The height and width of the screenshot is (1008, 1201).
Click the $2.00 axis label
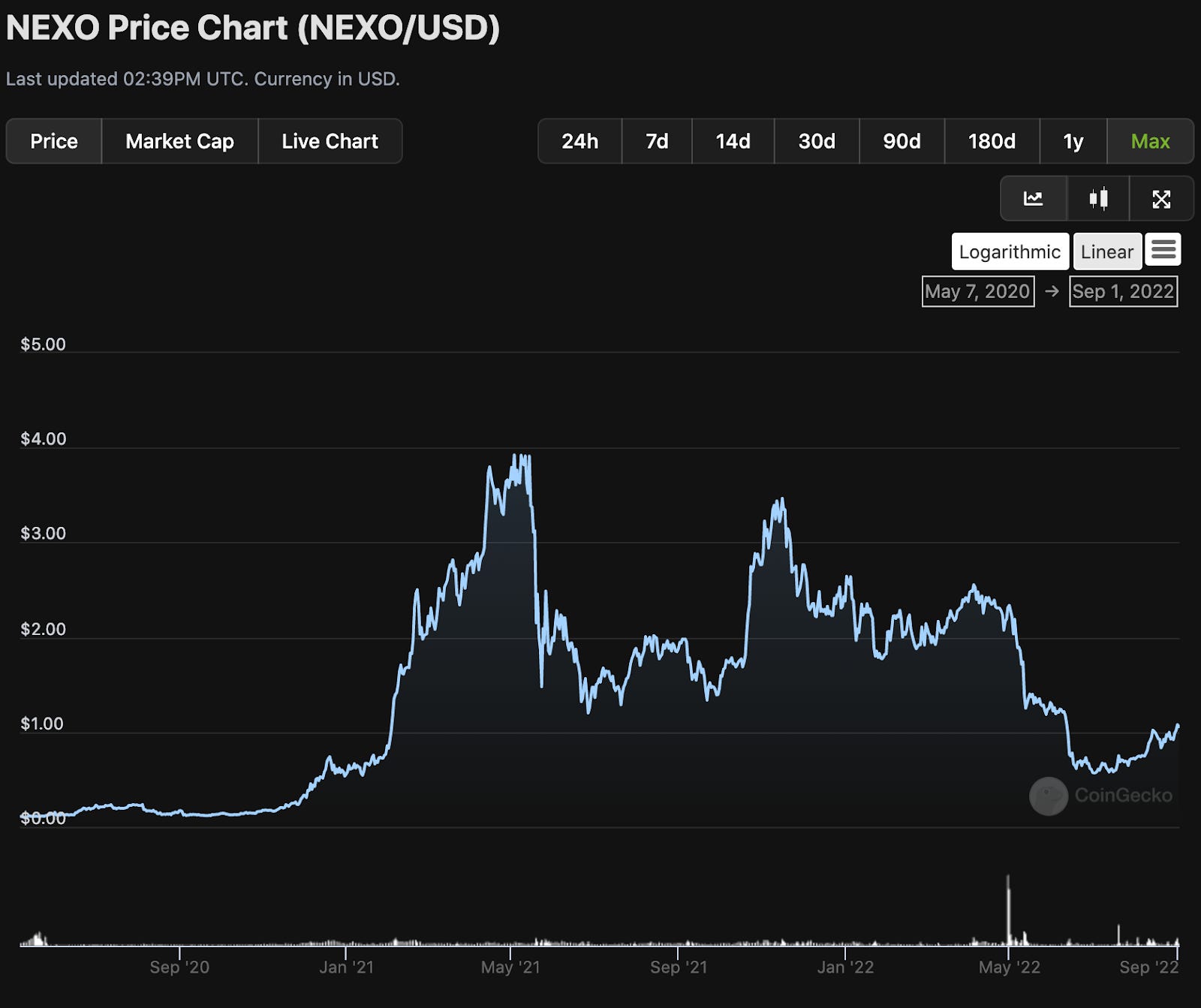click(43, 630)
